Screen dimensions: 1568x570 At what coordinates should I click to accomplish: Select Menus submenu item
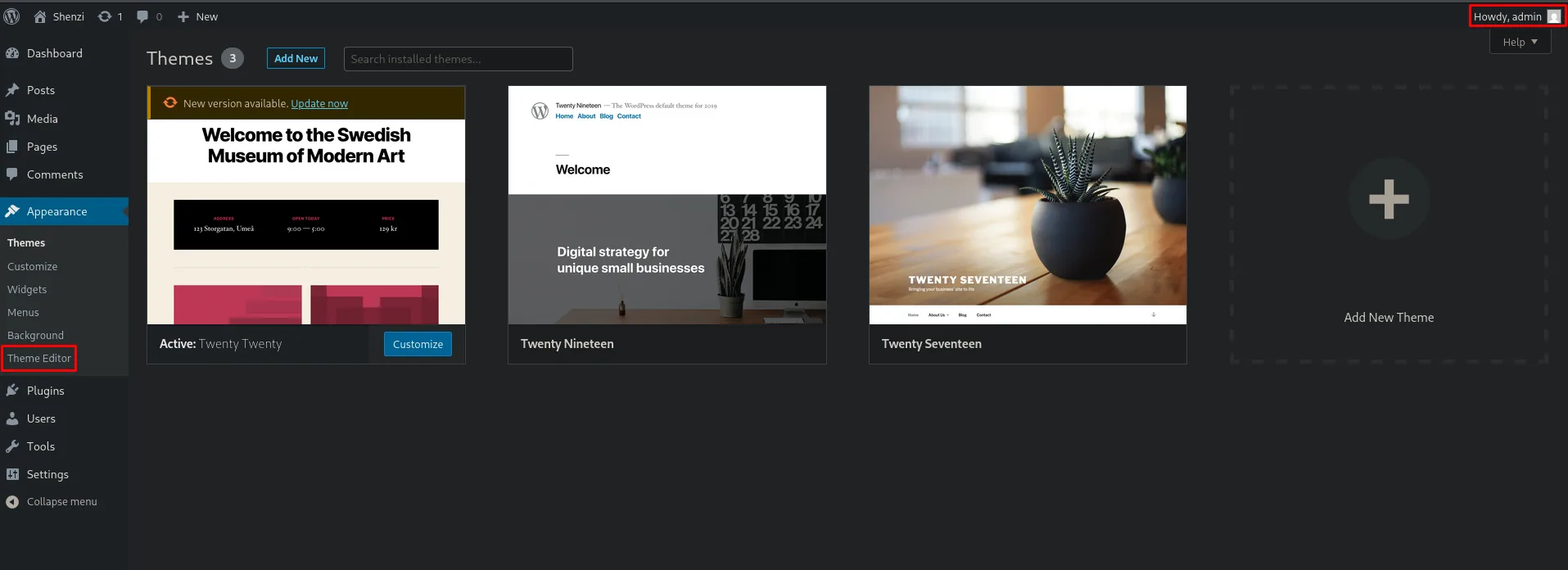pyautogui.click(x=23, y=312)
